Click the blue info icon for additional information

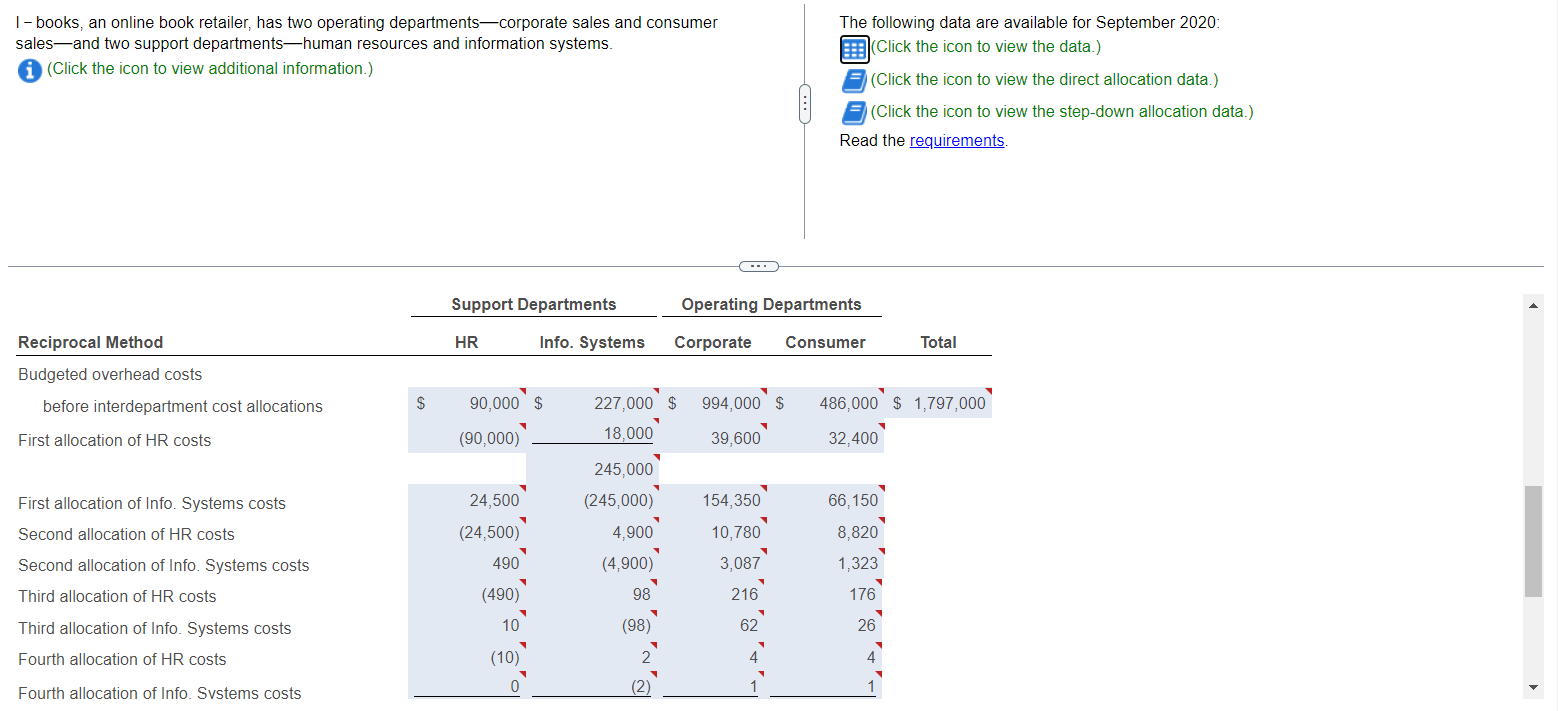pos(30,69)
